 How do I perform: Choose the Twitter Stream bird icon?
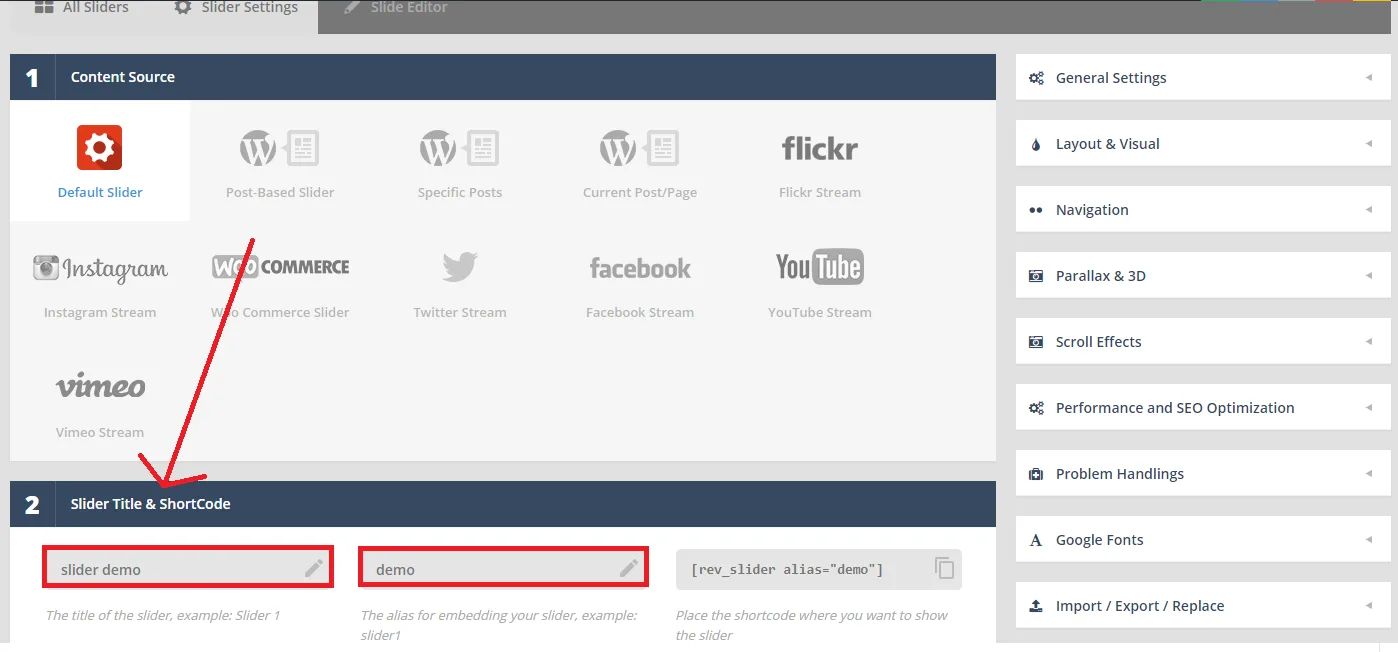pos(460,267)
